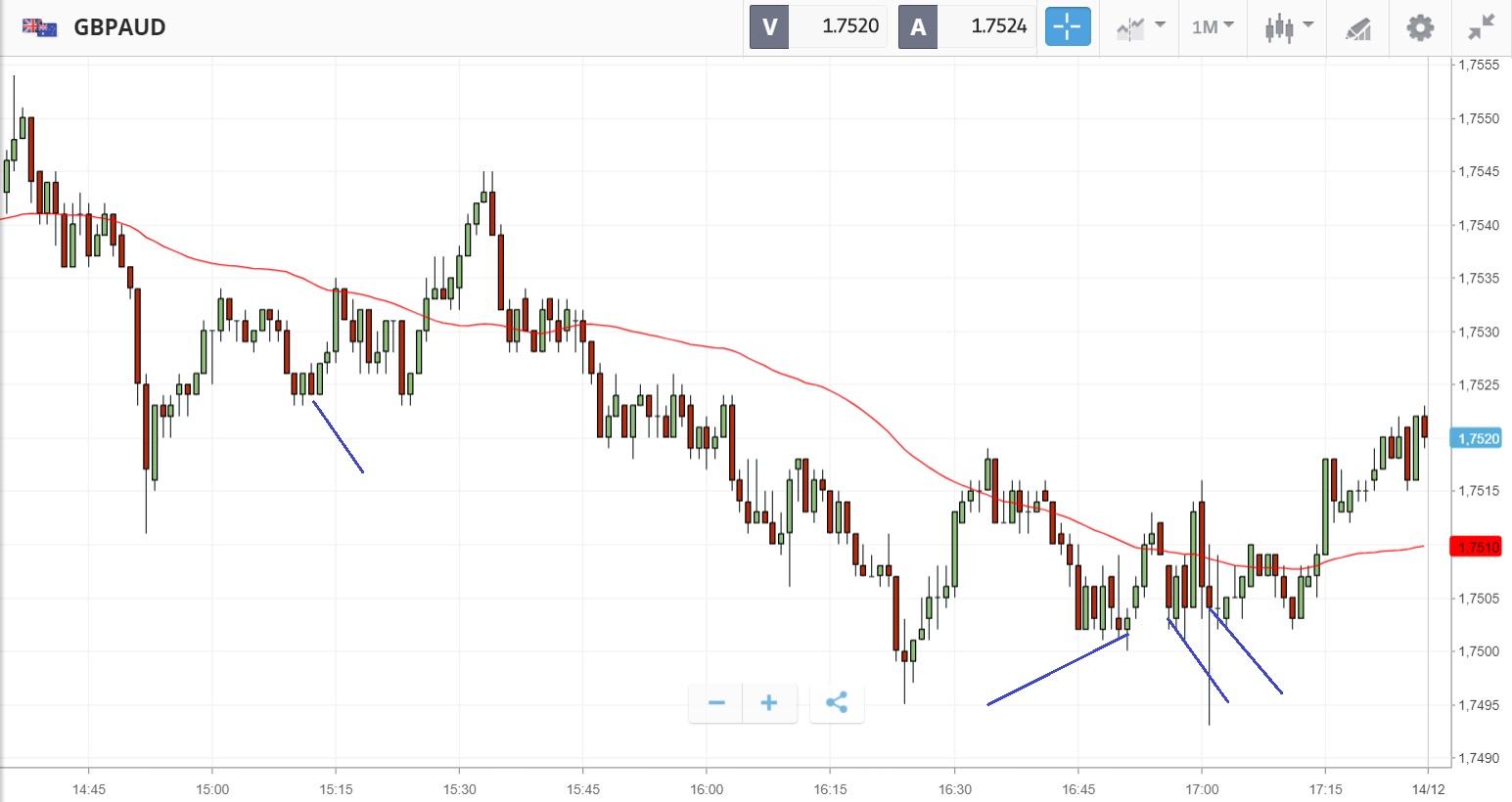1512x802 pixels.
Task: Open the candlestick chart type dropdown
Action: 1287,26
